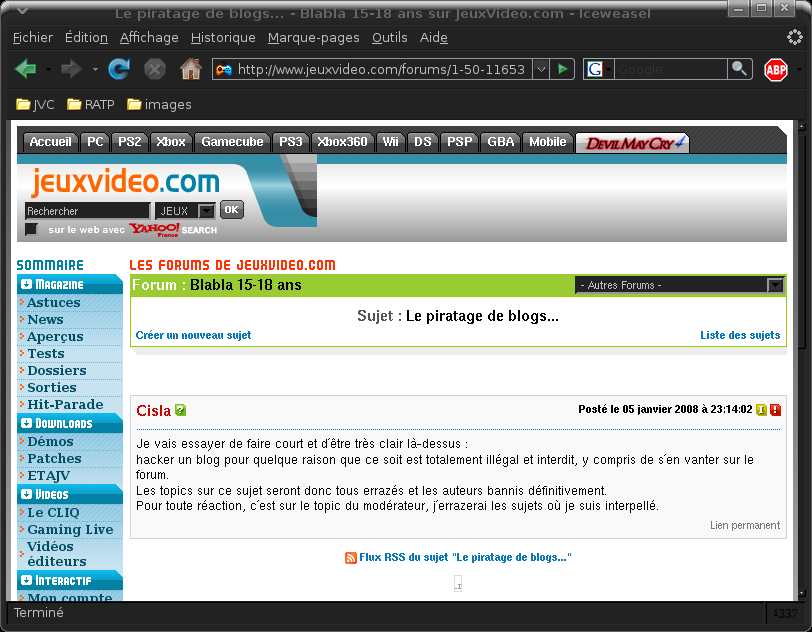Viewport: 812px width, 632px height.
Task: Click the Devil May Cry banner tab
Action: [x=632, y=143]
